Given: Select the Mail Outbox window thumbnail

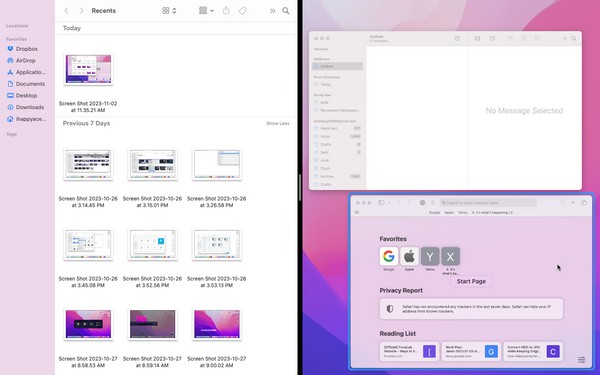Looking at the screenshot, I should [x=445, y=110].
